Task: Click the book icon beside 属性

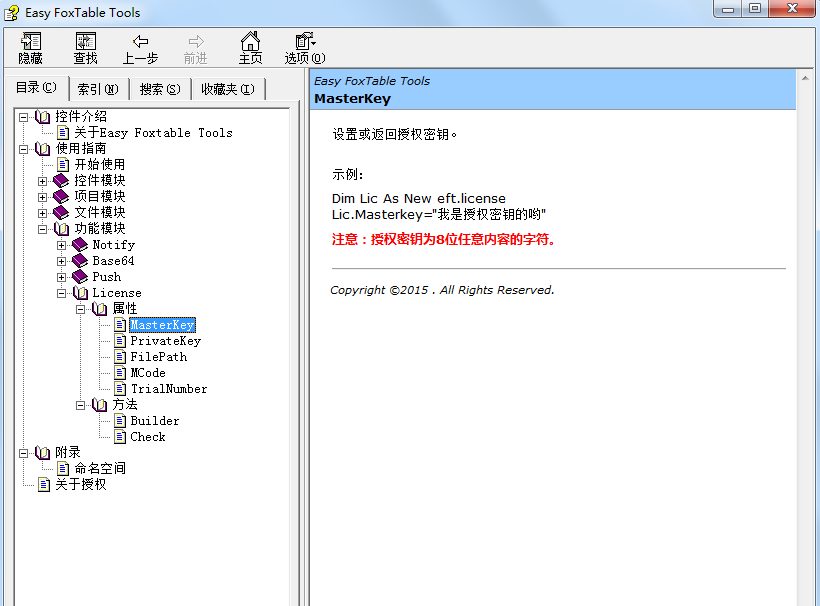Action: (x=99, y=309)
